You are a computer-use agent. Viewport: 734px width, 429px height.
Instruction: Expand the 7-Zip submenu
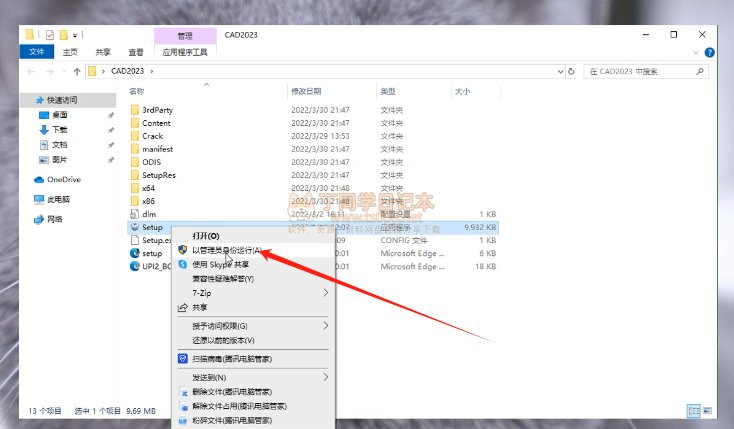(253, 293)
